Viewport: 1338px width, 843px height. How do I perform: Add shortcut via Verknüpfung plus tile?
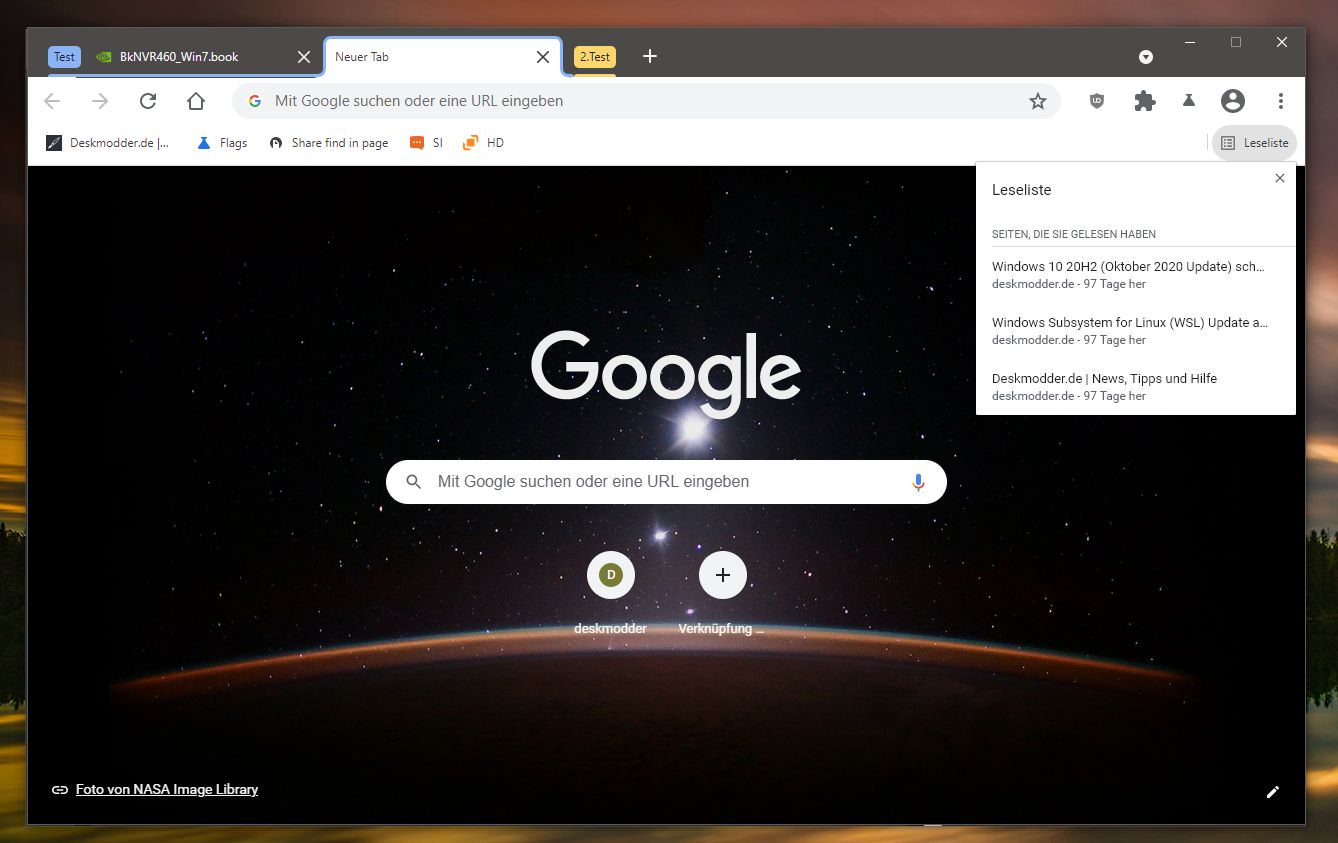pyautogui.click(x=723, y=594)
